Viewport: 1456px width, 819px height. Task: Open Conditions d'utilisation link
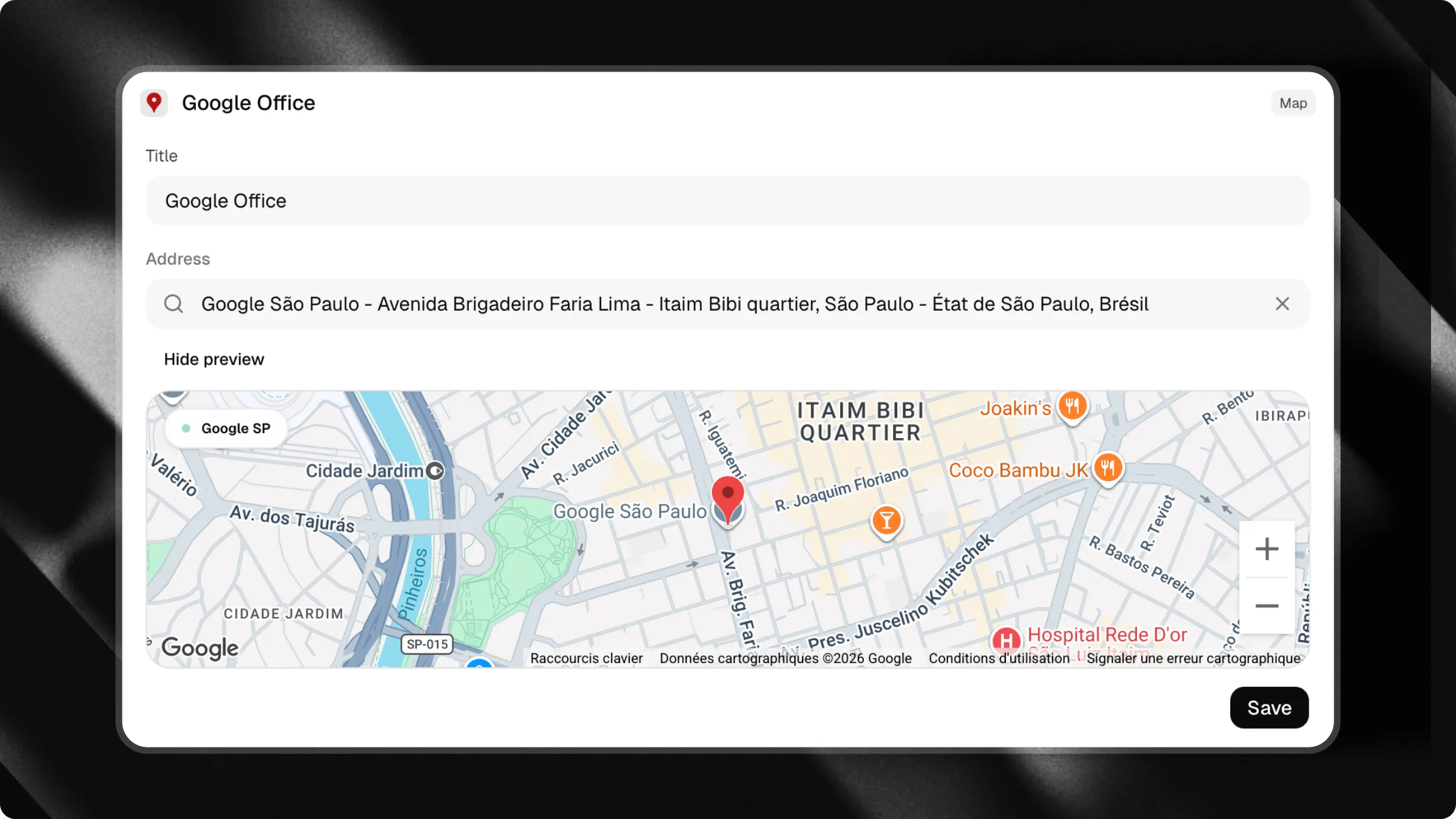[x=999, y=658]
